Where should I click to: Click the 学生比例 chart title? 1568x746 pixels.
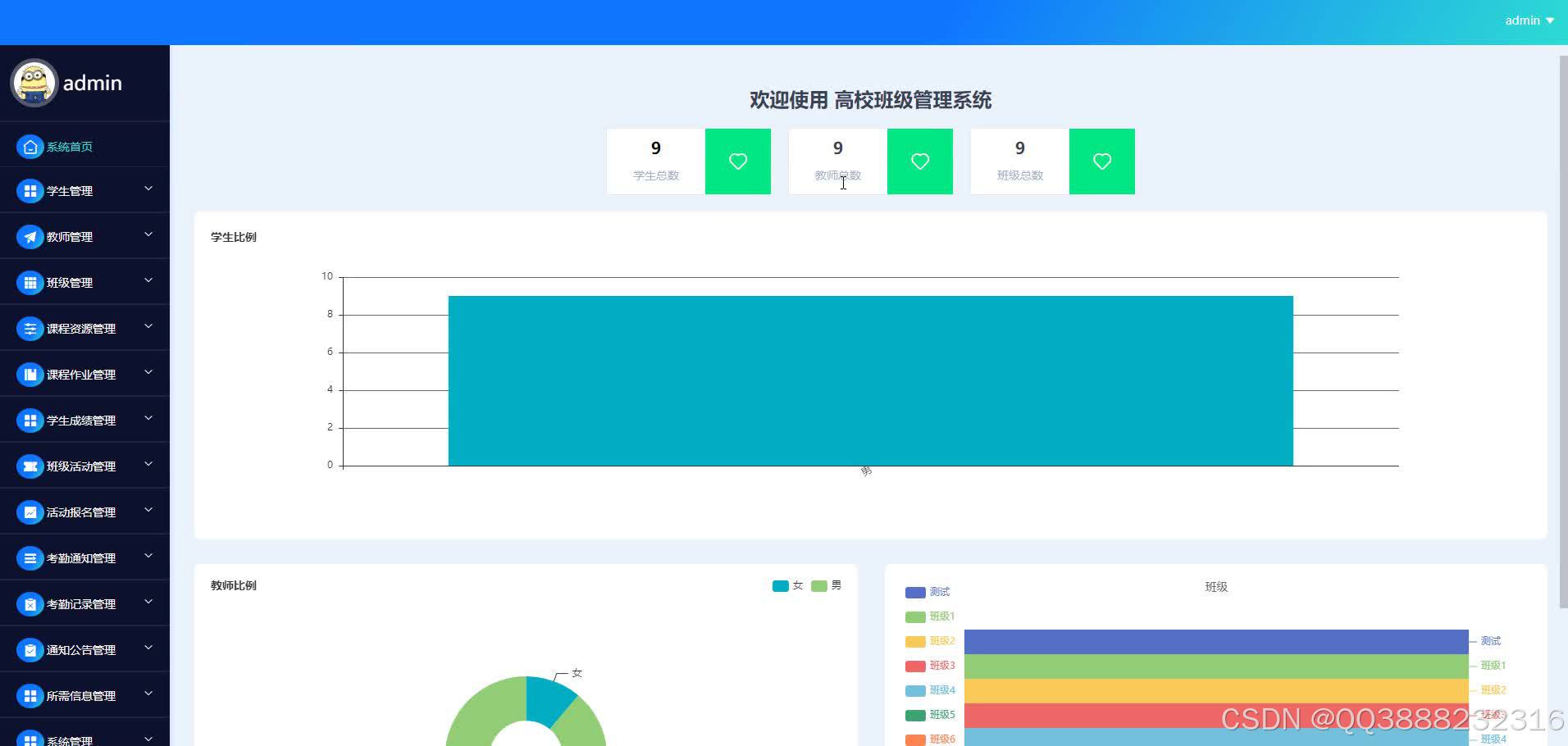point(234,237)
